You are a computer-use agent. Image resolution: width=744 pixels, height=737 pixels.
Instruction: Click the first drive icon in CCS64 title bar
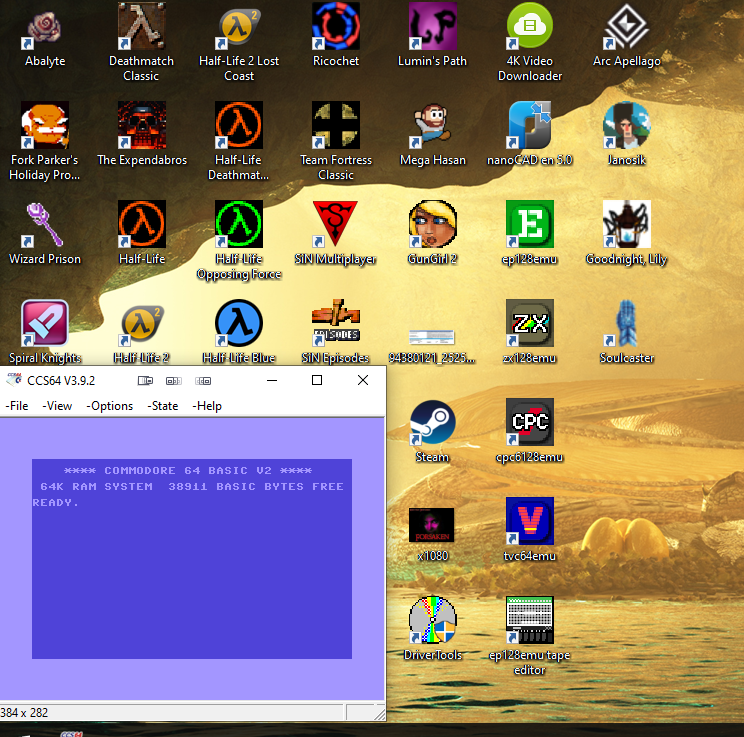[144, 381]
